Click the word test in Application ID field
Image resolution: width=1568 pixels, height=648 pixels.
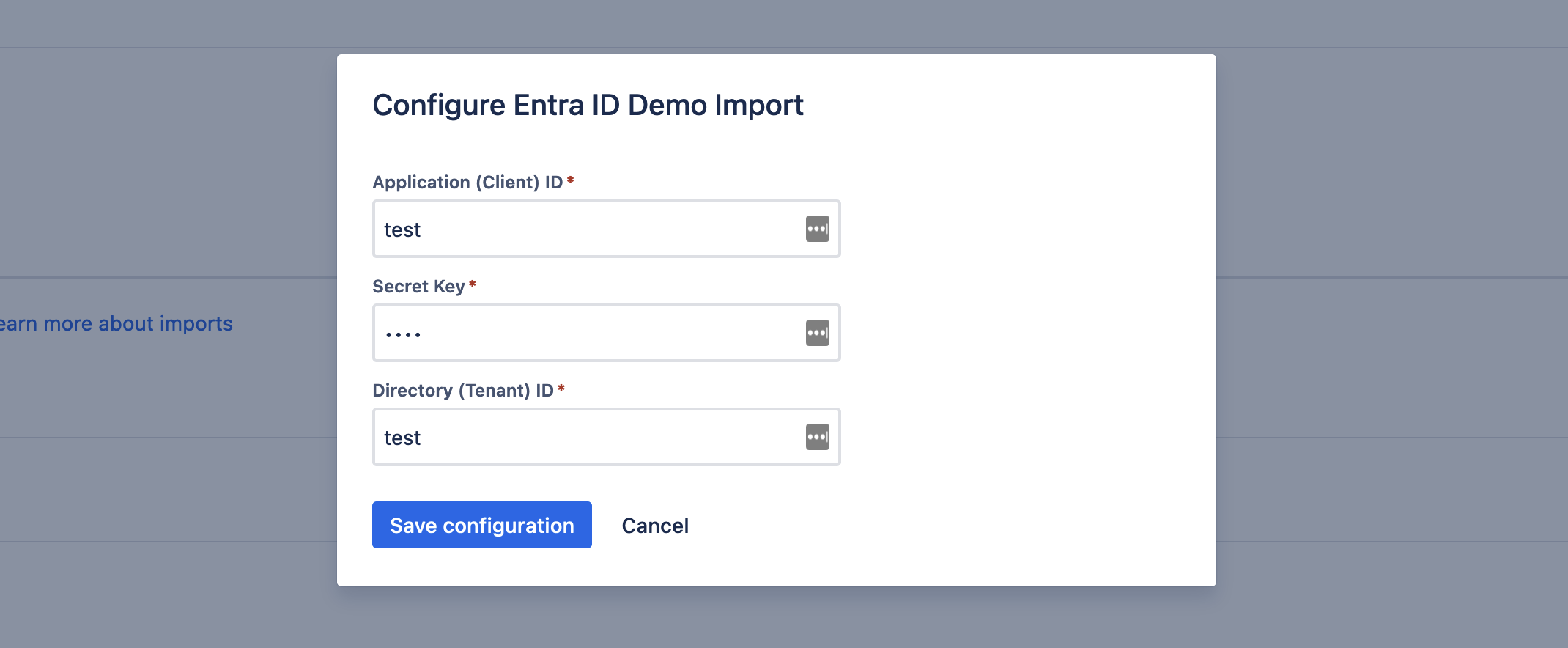click(x=402, y=230)
